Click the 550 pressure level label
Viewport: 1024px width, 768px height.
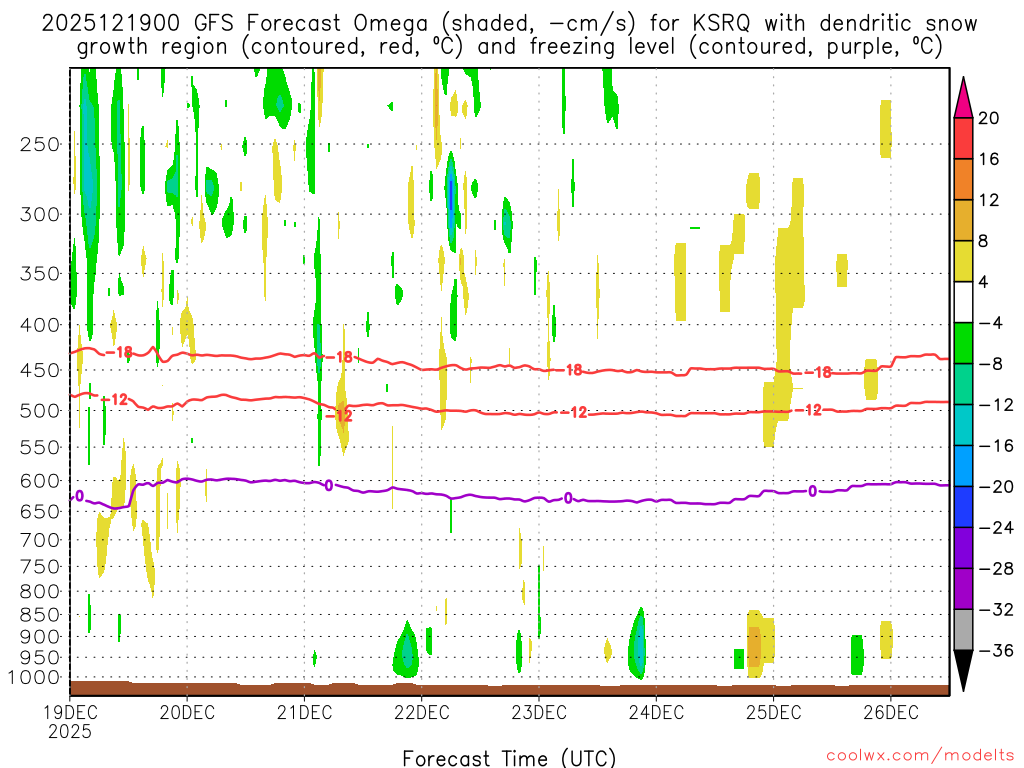(x=40, y=447)
